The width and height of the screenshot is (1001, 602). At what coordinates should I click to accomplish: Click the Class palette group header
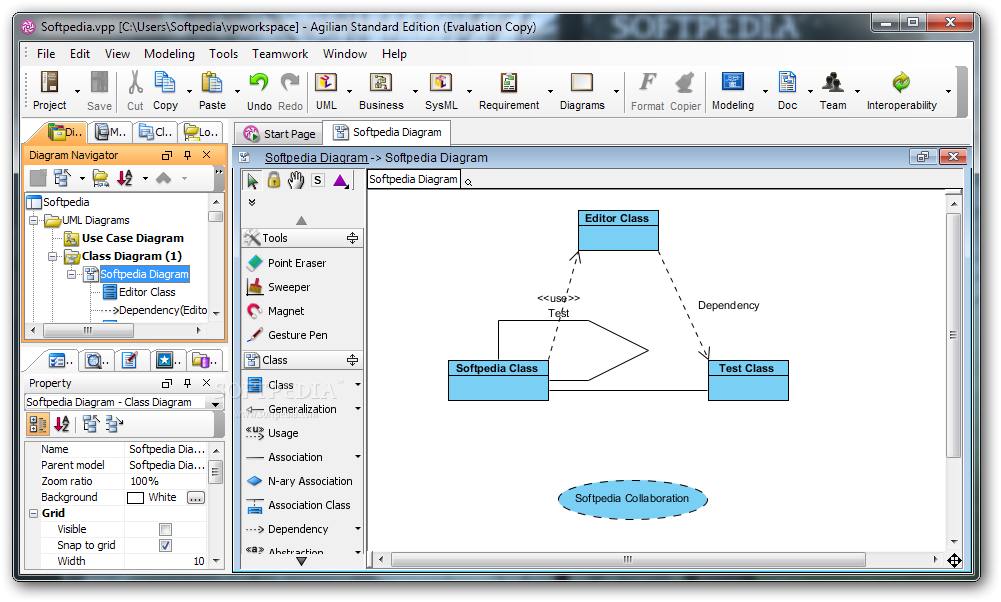[x=303, y=360]
